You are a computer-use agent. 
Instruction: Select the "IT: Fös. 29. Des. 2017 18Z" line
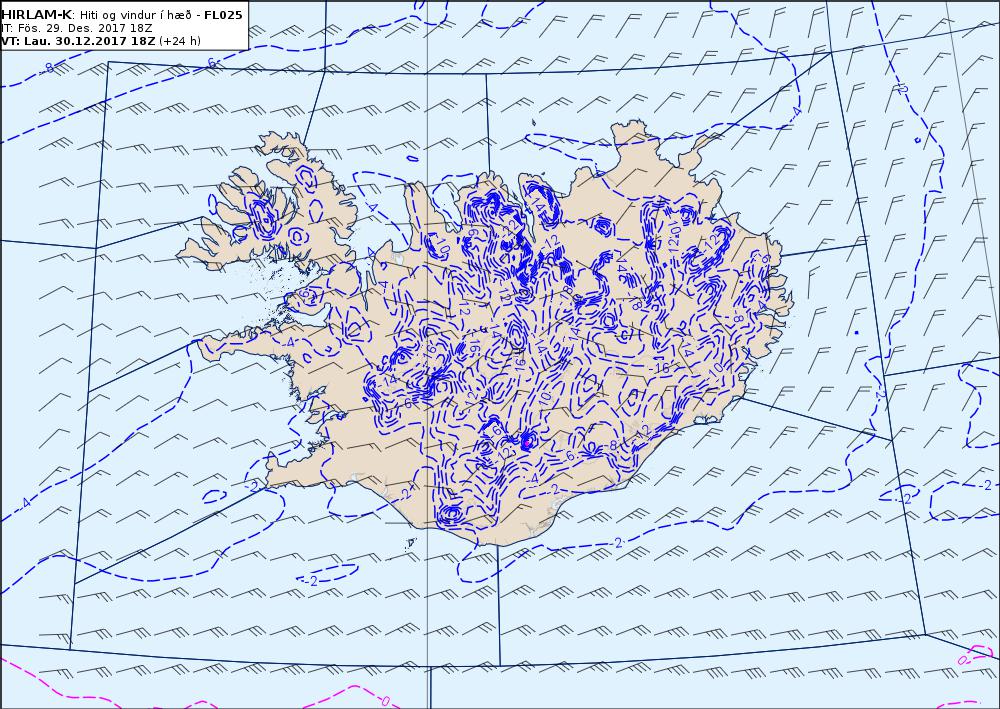point(77,28)
